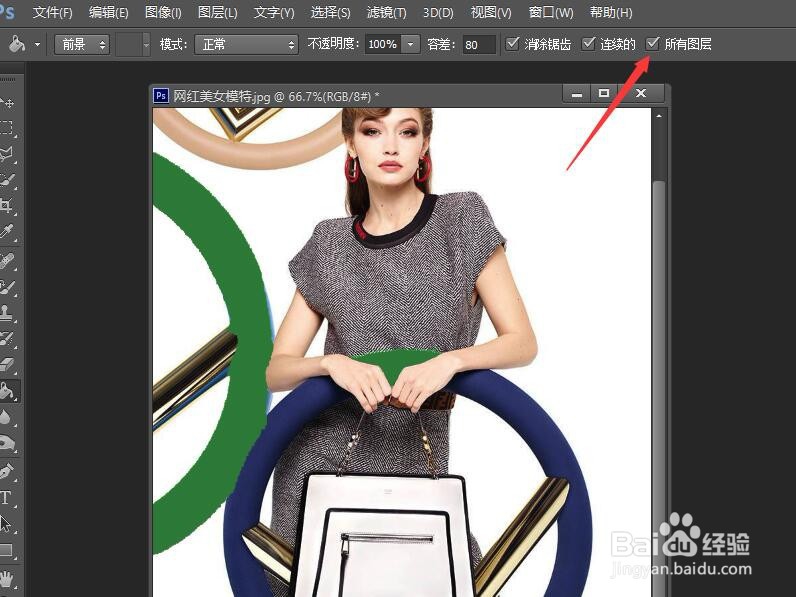Select the Quick Selection tool
This screenshot has width=796, height=597.
(7, 180)
